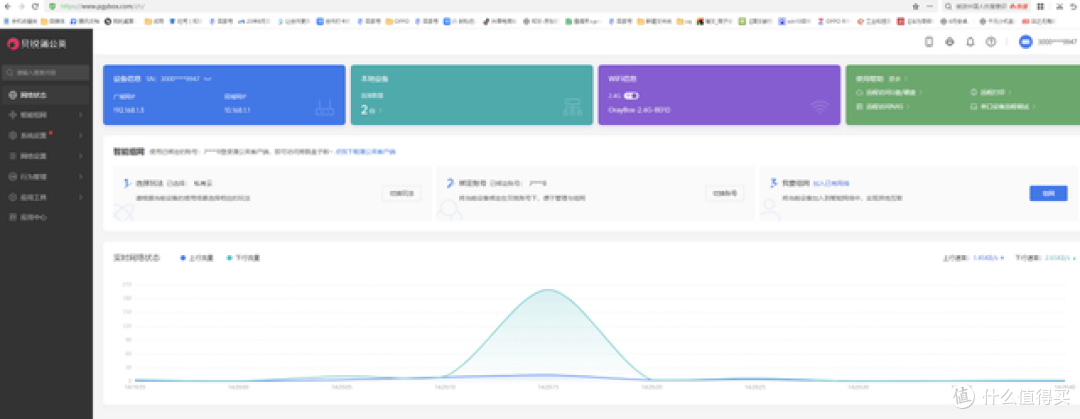This screenshot has height=419, width=1080.
Task: Click the application tools sidebar icon
Action: coord(12,197)
